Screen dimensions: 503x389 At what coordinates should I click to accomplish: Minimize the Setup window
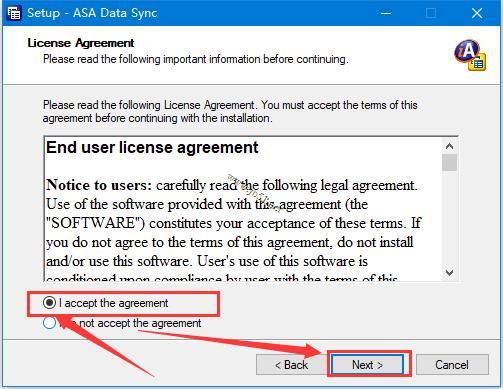(x=386, y=13)
